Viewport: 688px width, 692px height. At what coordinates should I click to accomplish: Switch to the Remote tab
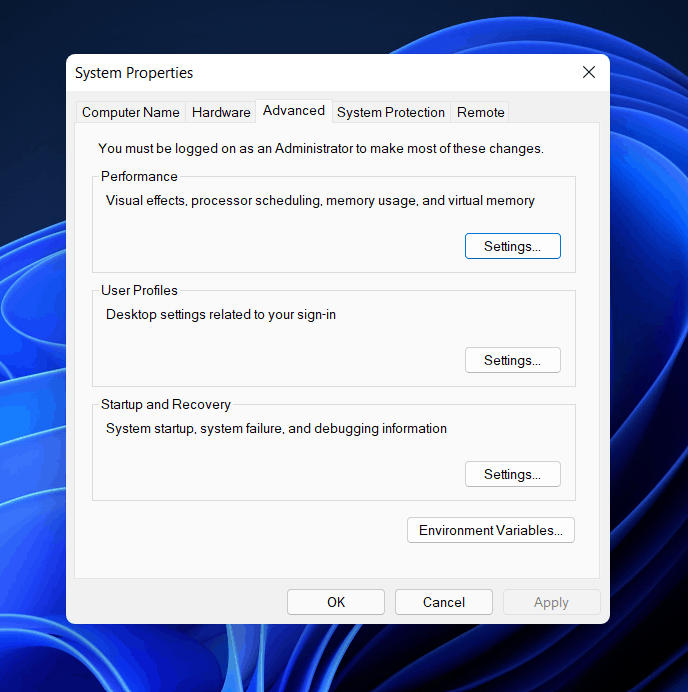[480, 112]
